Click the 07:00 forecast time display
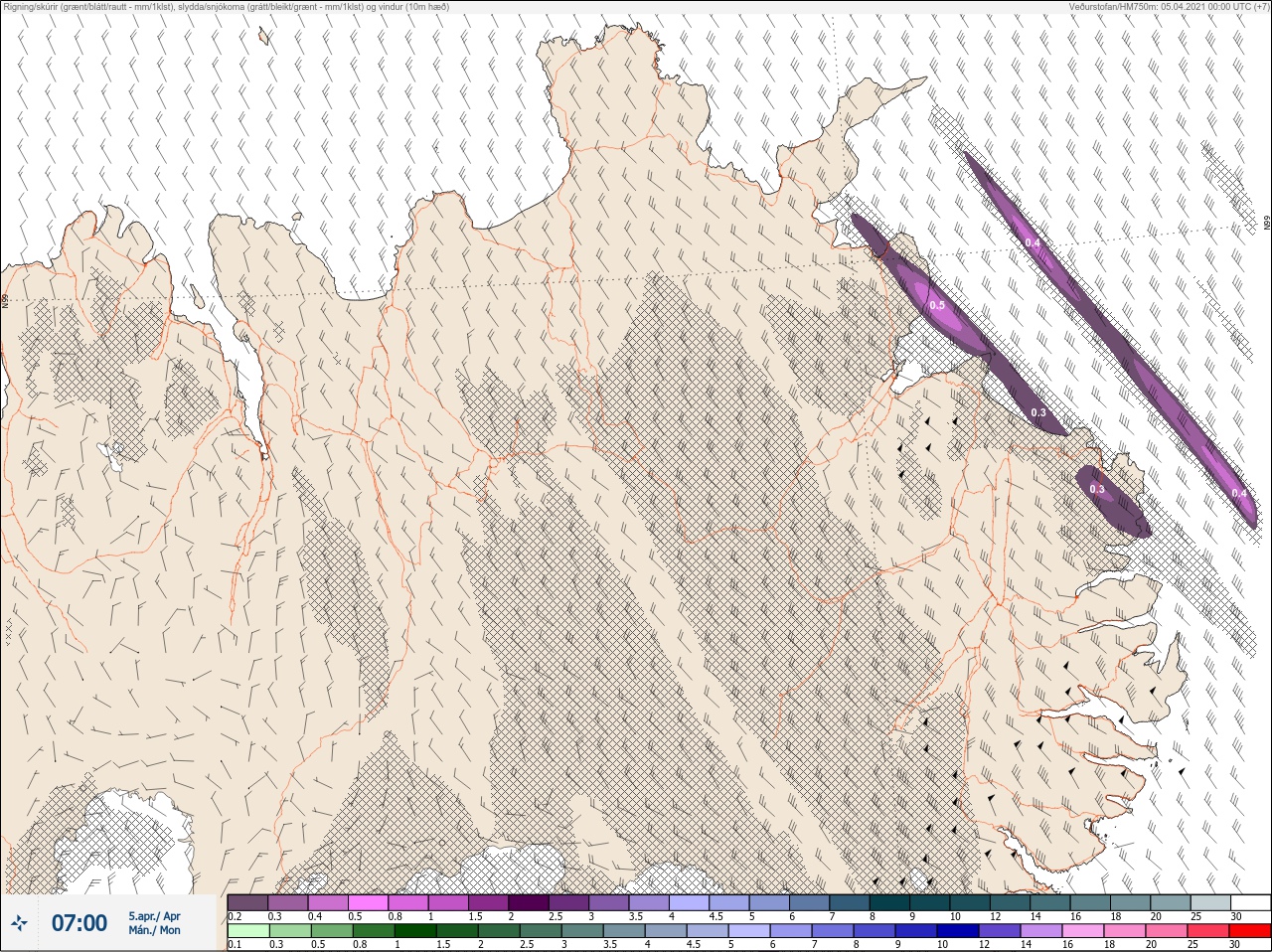Screen dimensions: 1272x952 pos(79,923)
